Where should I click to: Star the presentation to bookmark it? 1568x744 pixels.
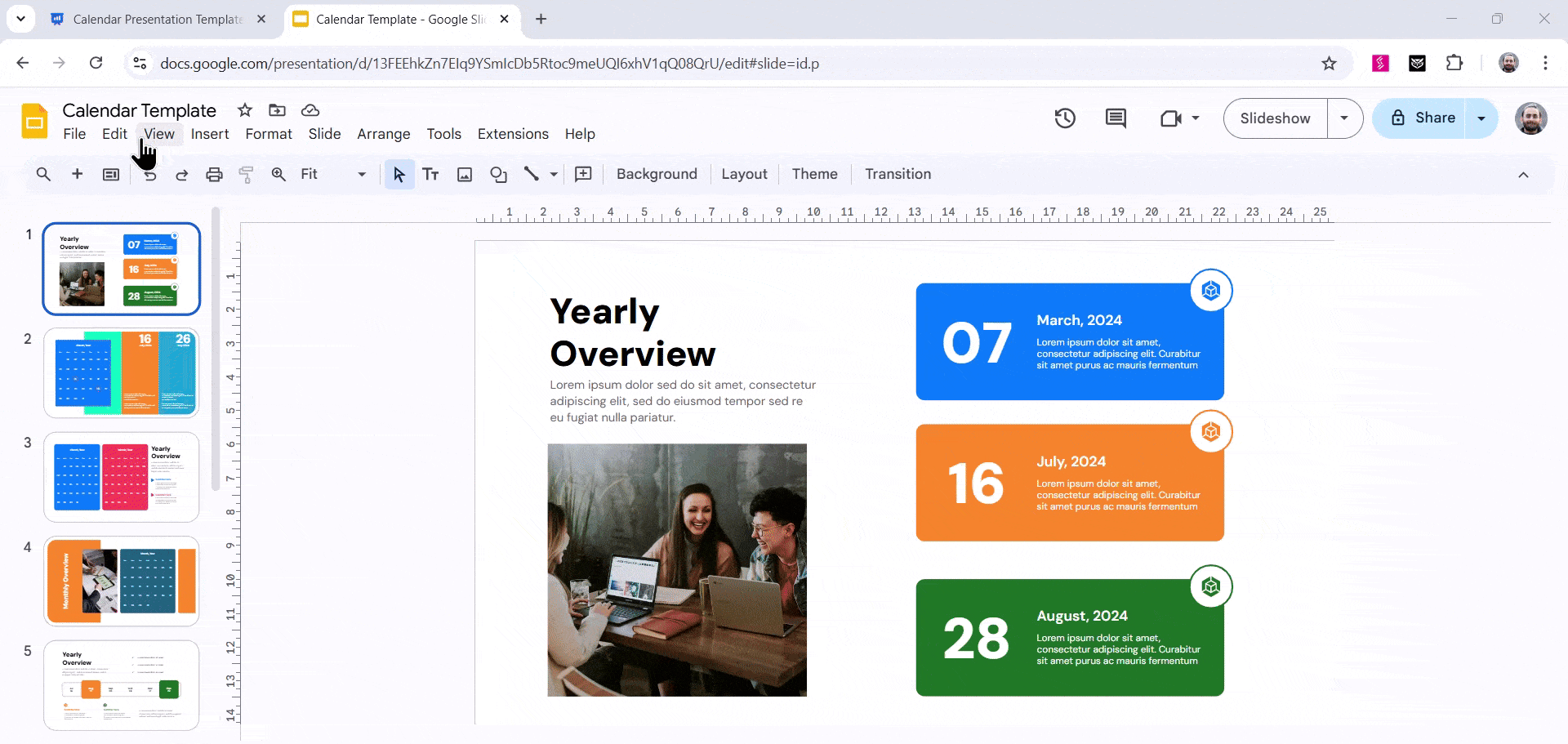pyautogui.click(x=244, y=110)
